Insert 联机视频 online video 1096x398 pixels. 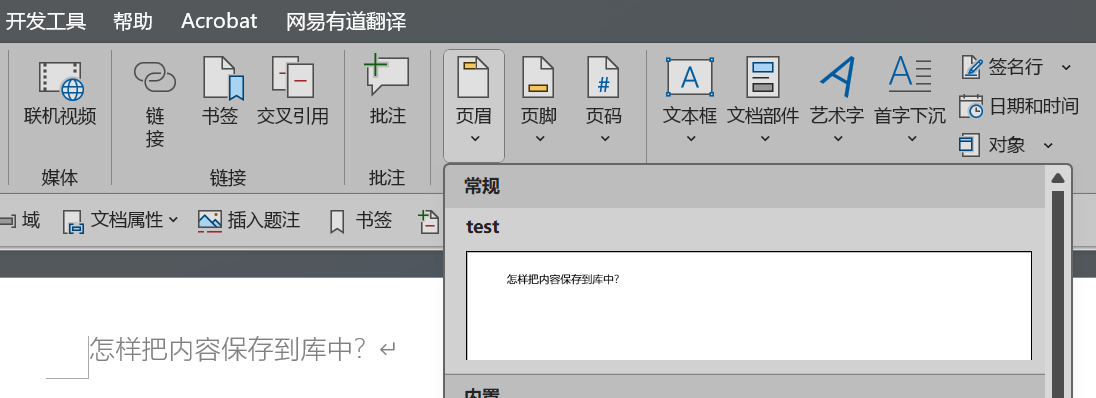60,92
